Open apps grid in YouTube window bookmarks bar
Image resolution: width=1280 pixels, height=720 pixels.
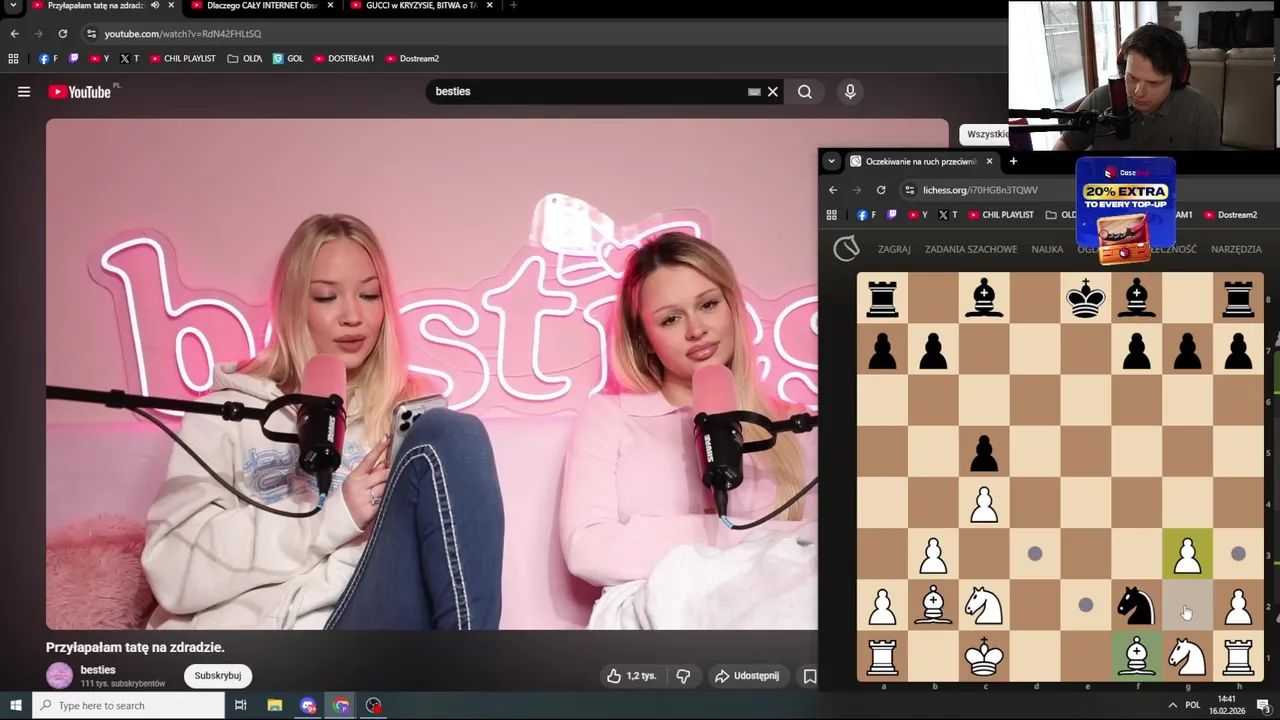[x=13, y=59]
